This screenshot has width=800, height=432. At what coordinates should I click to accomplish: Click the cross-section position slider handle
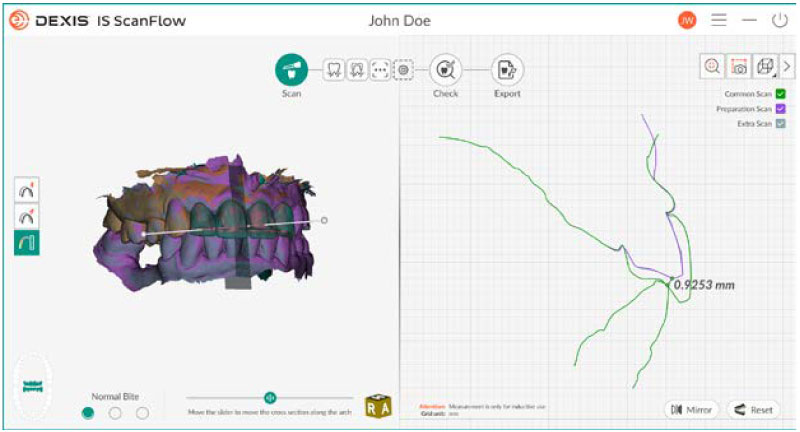270,398
